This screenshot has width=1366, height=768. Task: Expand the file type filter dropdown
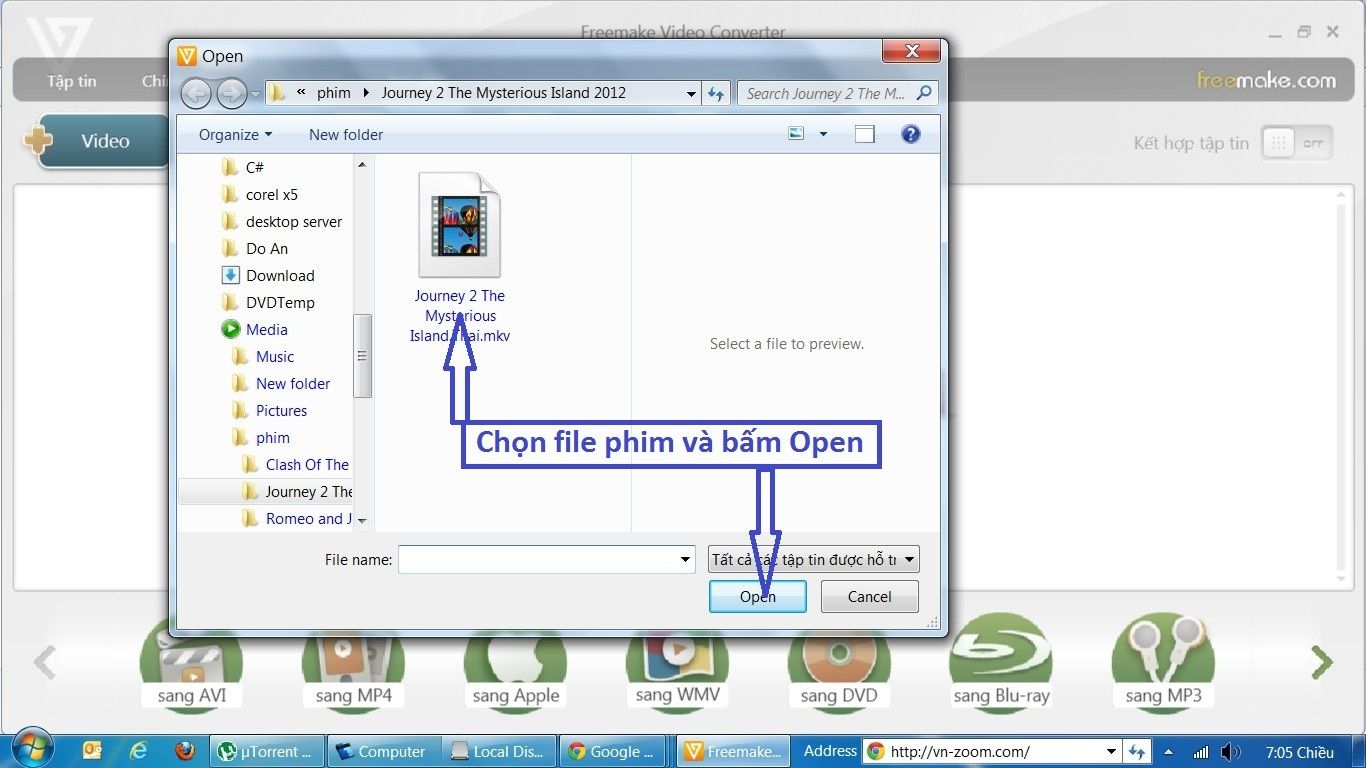point(813,560)
